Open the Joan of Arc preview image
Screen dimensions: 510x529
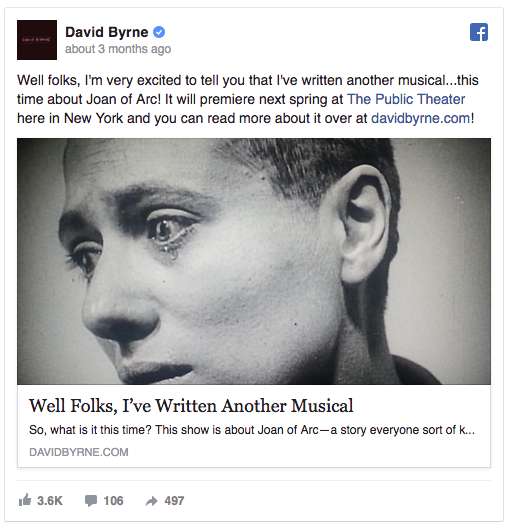[254, 261]
